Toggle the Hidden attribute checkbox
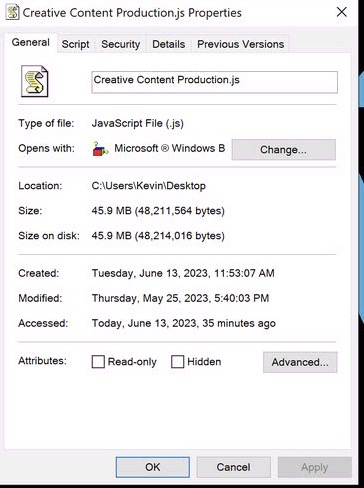The width and height of the screenshot is (364, 488). click(178, 362)
